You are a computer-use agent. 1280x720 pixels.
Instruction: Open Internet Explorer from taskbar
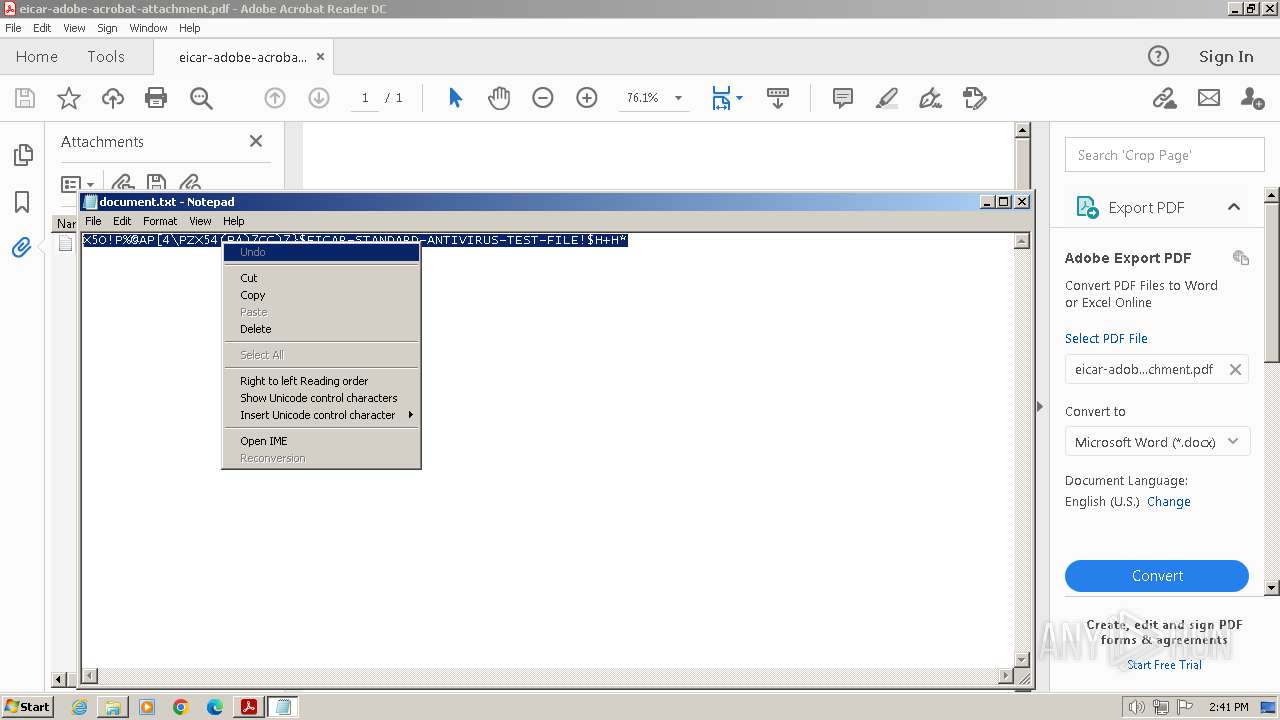pos(79,707)
